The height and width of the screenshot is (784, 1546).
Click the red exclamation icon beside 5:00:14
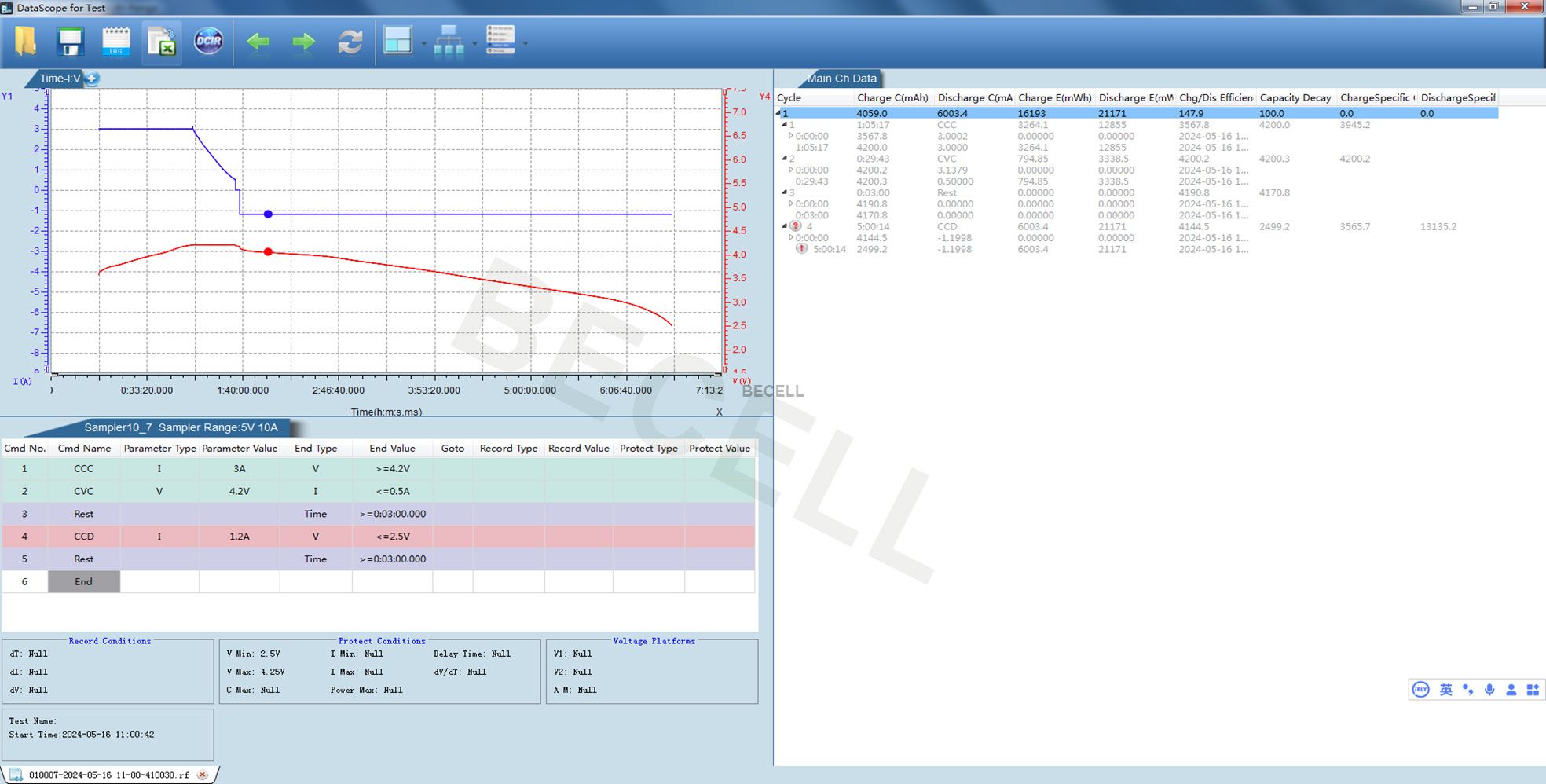(x=801, y=249)
